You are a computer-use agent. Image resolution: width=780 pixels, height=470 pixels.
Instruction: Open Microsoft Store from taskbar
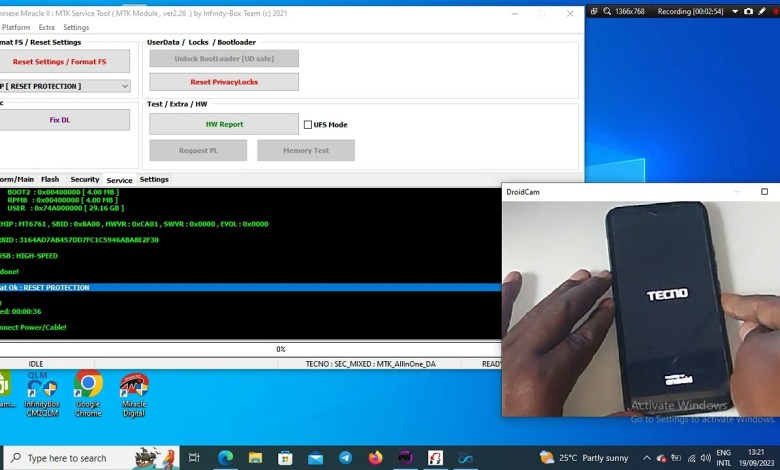[285, 458]
